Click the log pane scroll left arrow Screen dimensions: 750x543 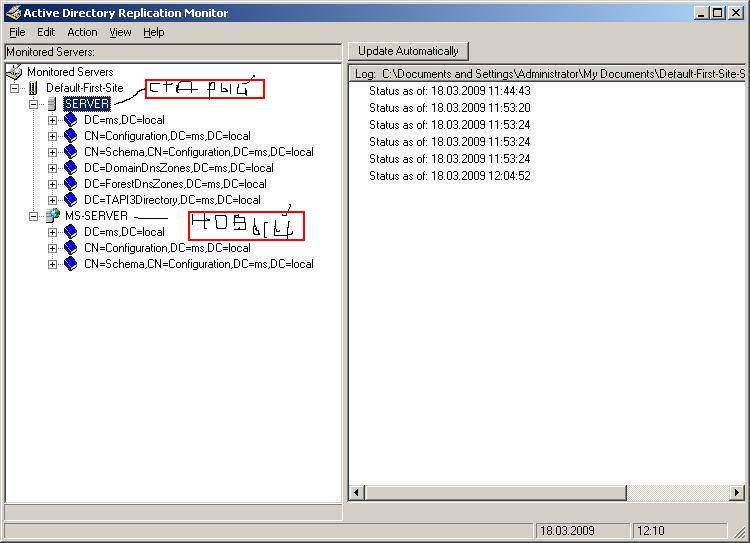[x=356, y=492]
